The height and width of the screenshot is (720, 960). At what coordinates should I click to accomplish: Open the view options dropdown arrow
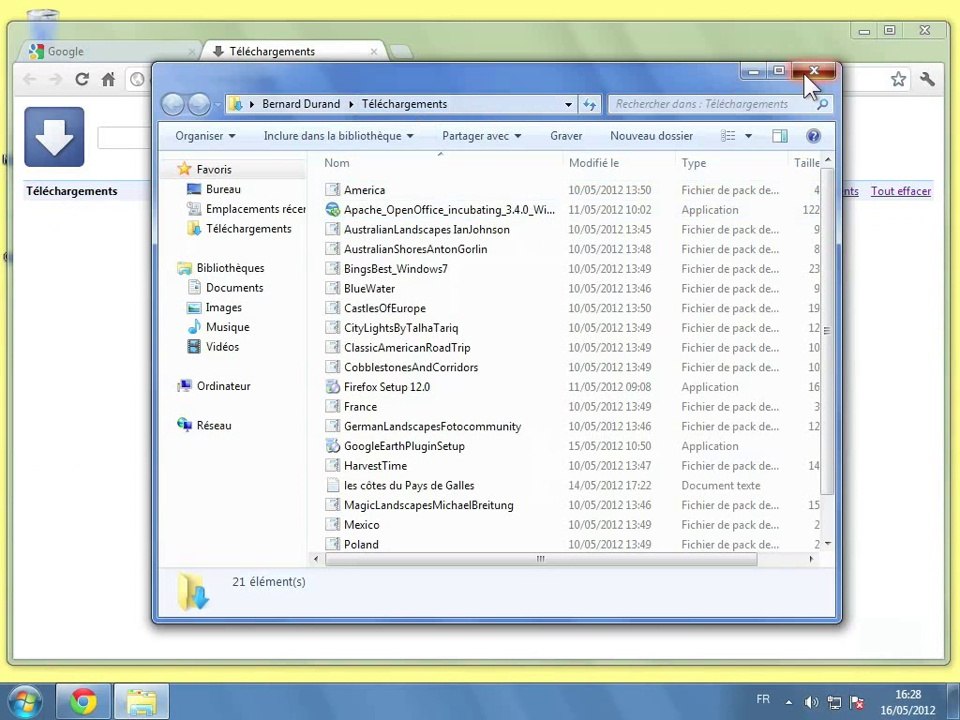coord(748,136)
